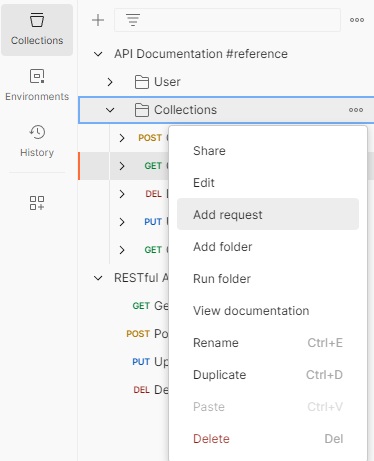Collapse the RESTful collection chevron

point(98,278)
